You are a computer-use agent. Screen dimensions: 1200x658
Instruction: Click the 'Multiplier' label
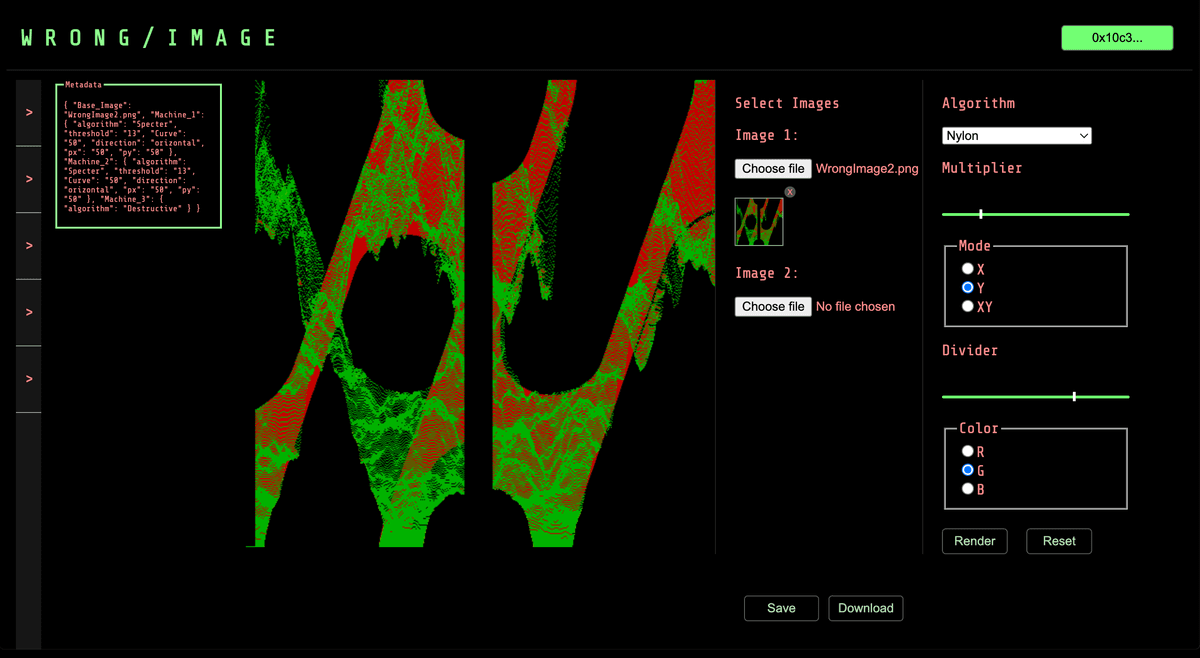click(x=982, y=168)
